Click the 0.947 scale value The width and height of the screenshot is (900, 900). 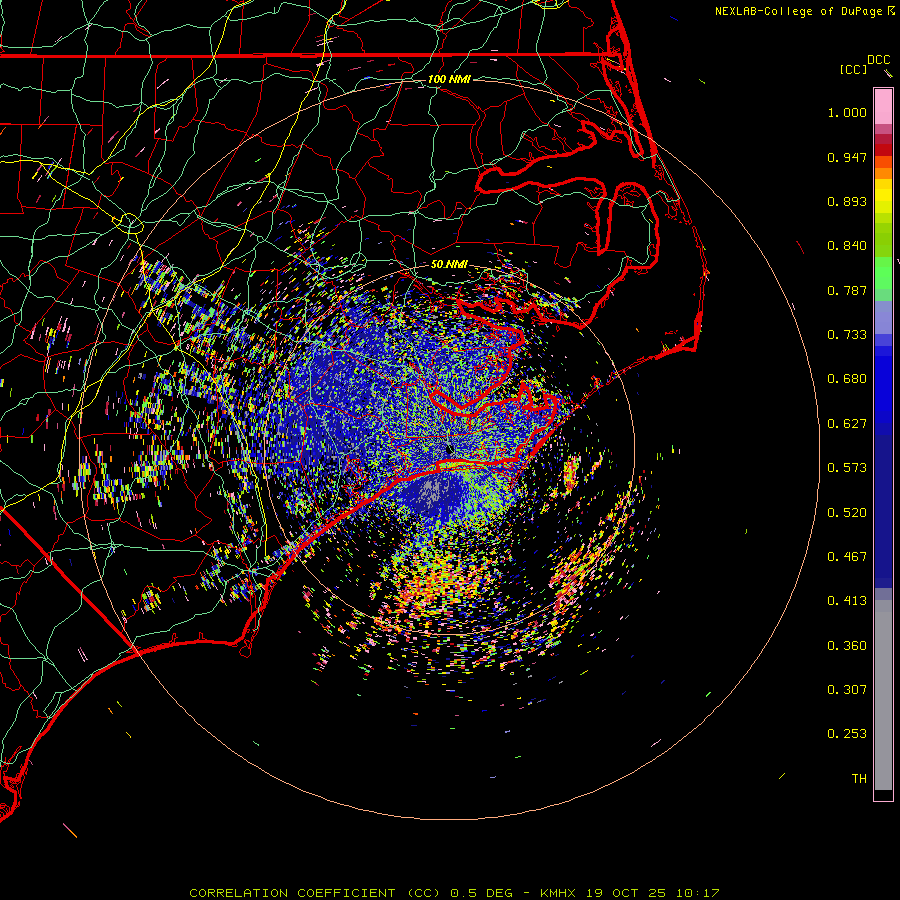847,157
